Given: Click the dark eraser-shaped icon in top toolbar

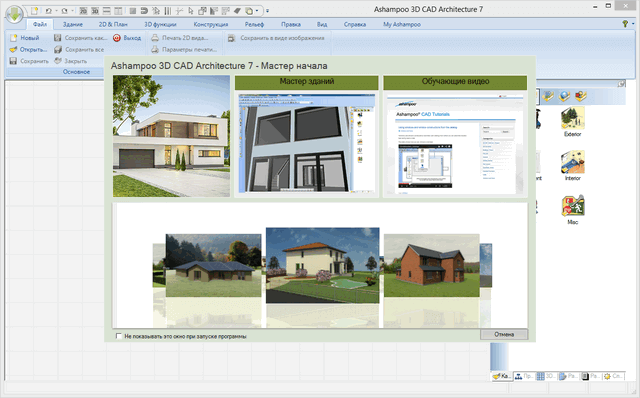Looking at the screenshot, I should pos(237,11).
